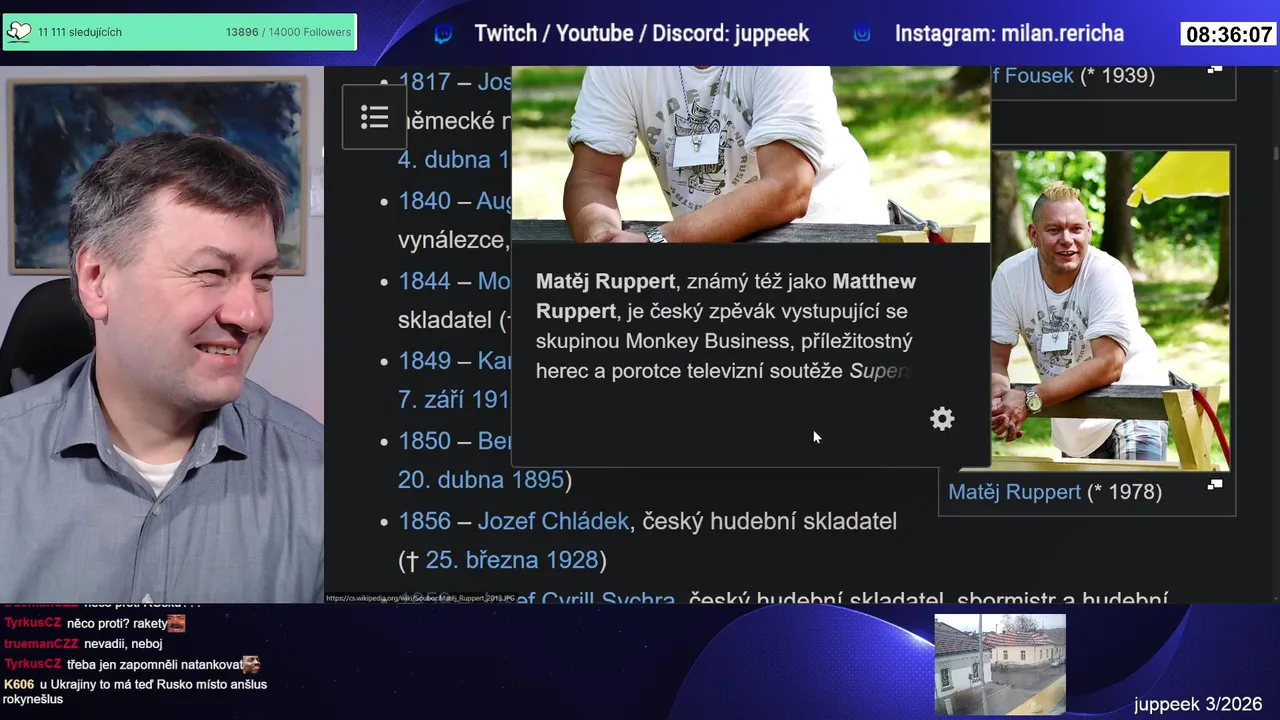Click the '11 111 sledujících' counter
Viewport: 1280px width, 720px height.
[80, 32]
